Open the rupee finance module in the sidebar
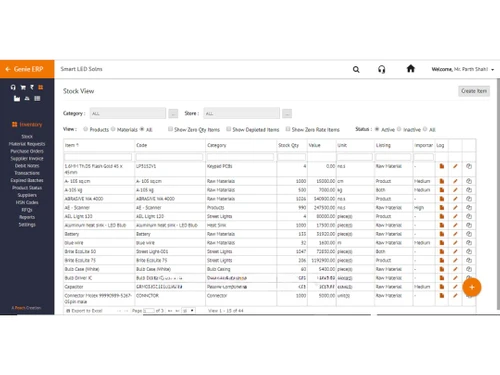Viewport: 500px width, 375px height. [x=32, y=87]
